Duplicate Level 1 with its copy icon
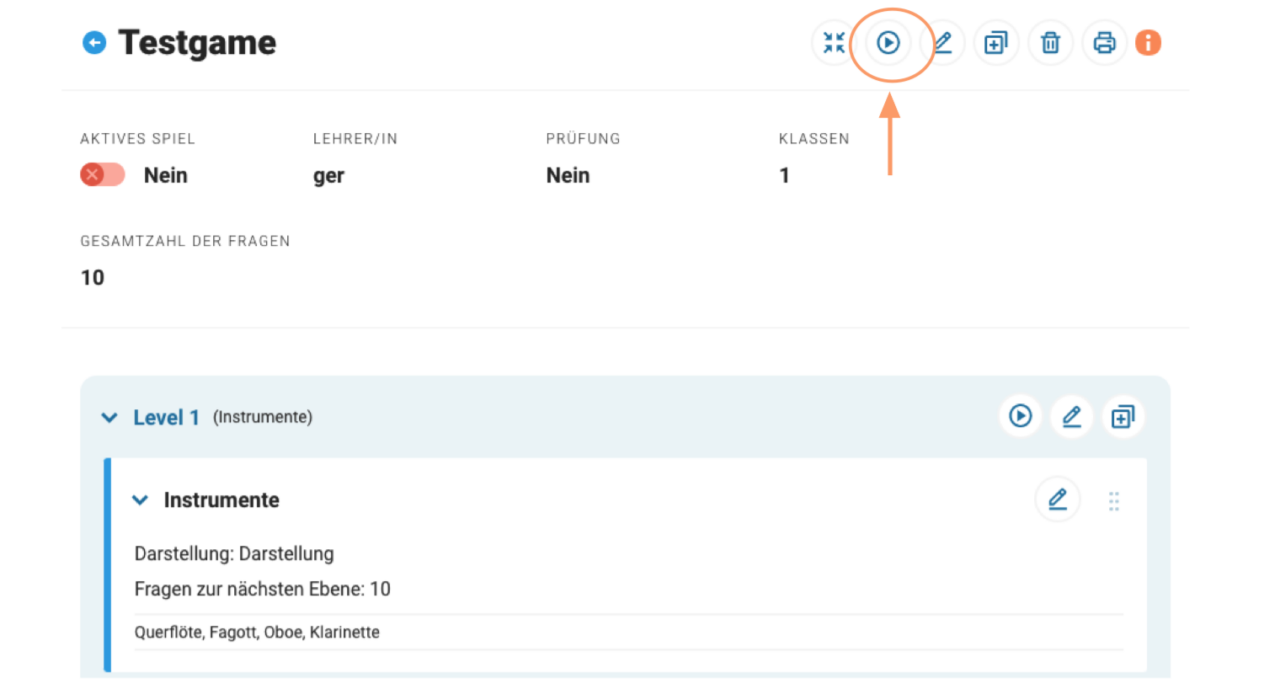This screenshot has width=1280, height=689. (1123, 416)
